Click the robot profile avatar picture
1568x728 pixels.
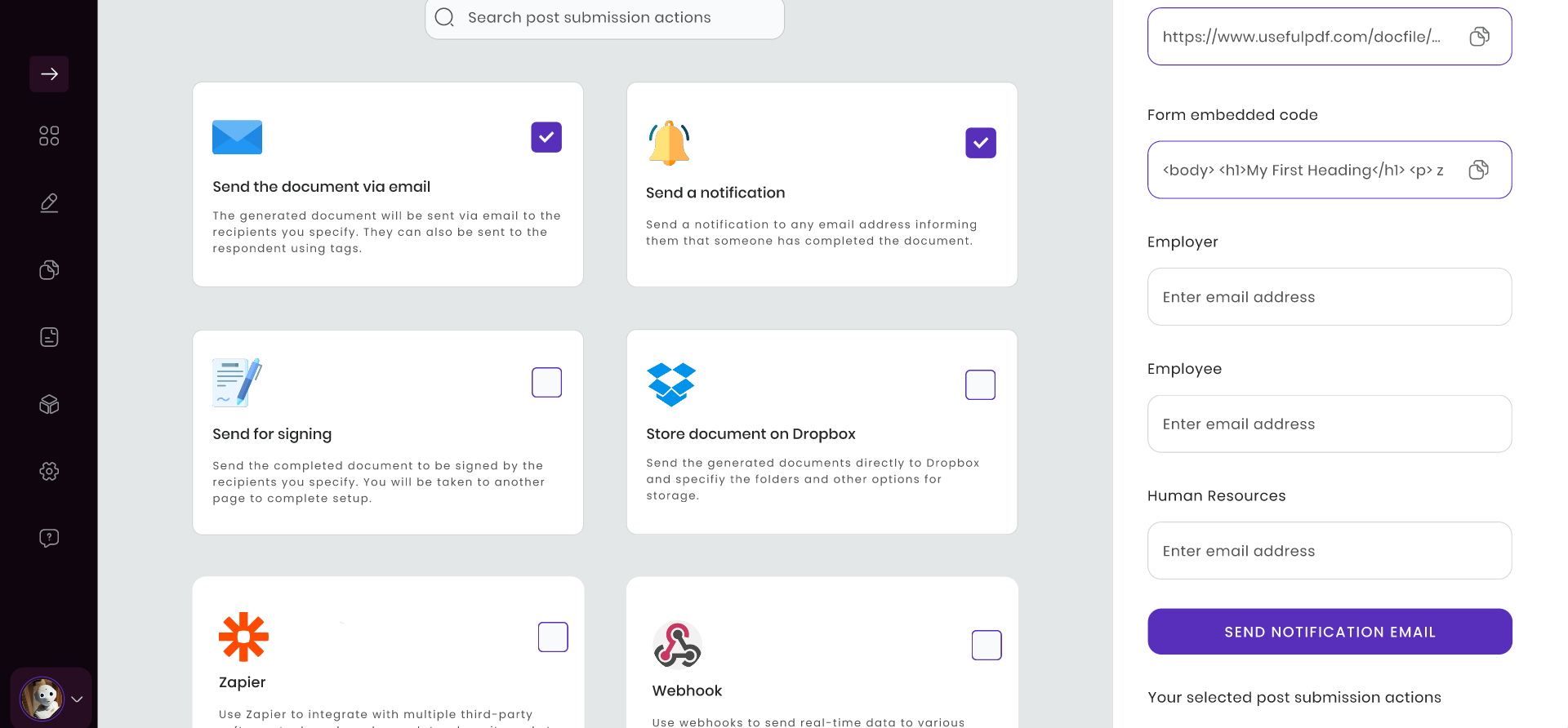coord(42,699)
